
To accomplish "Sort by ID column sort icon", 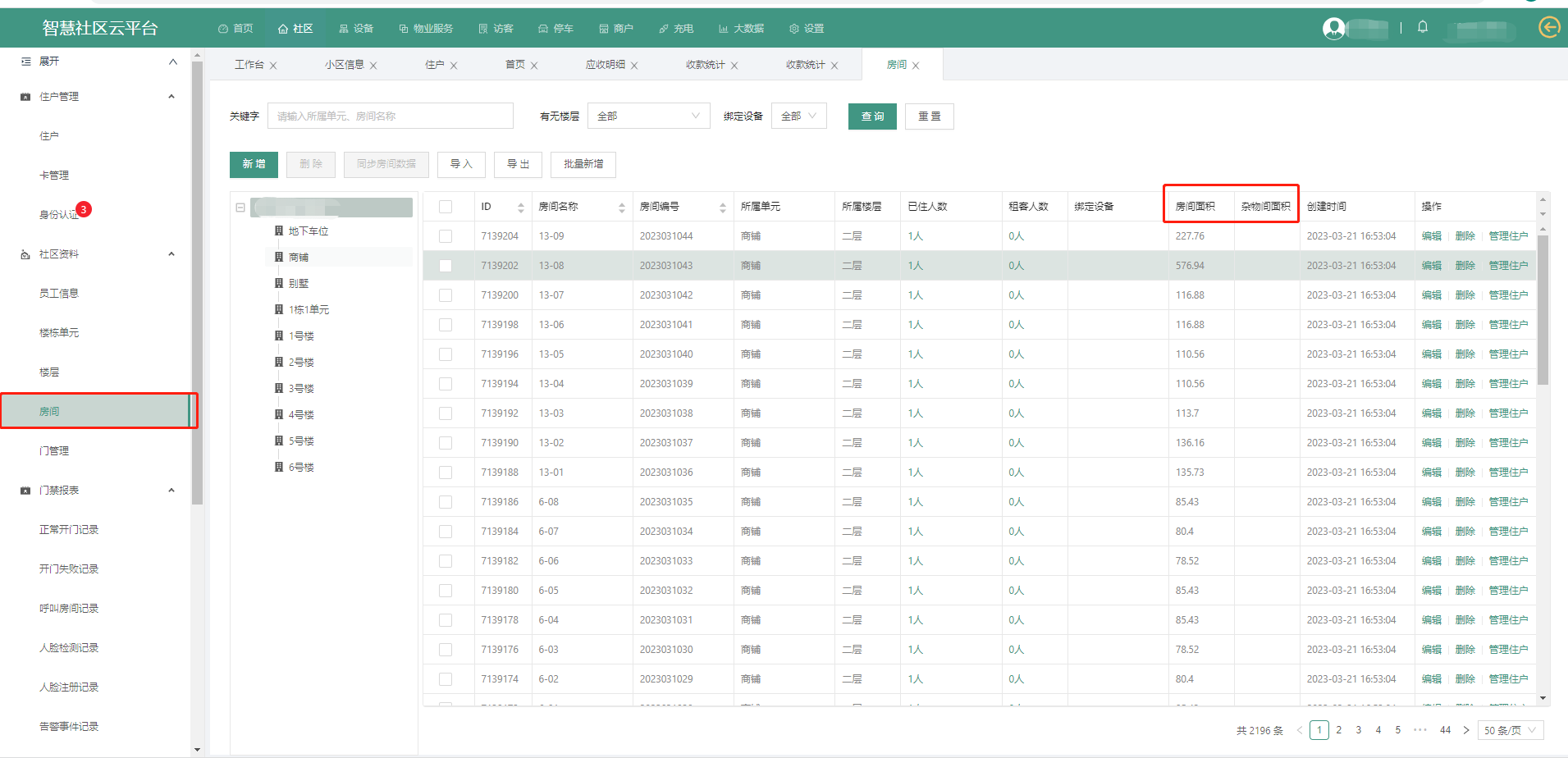I will click(520, 208).
